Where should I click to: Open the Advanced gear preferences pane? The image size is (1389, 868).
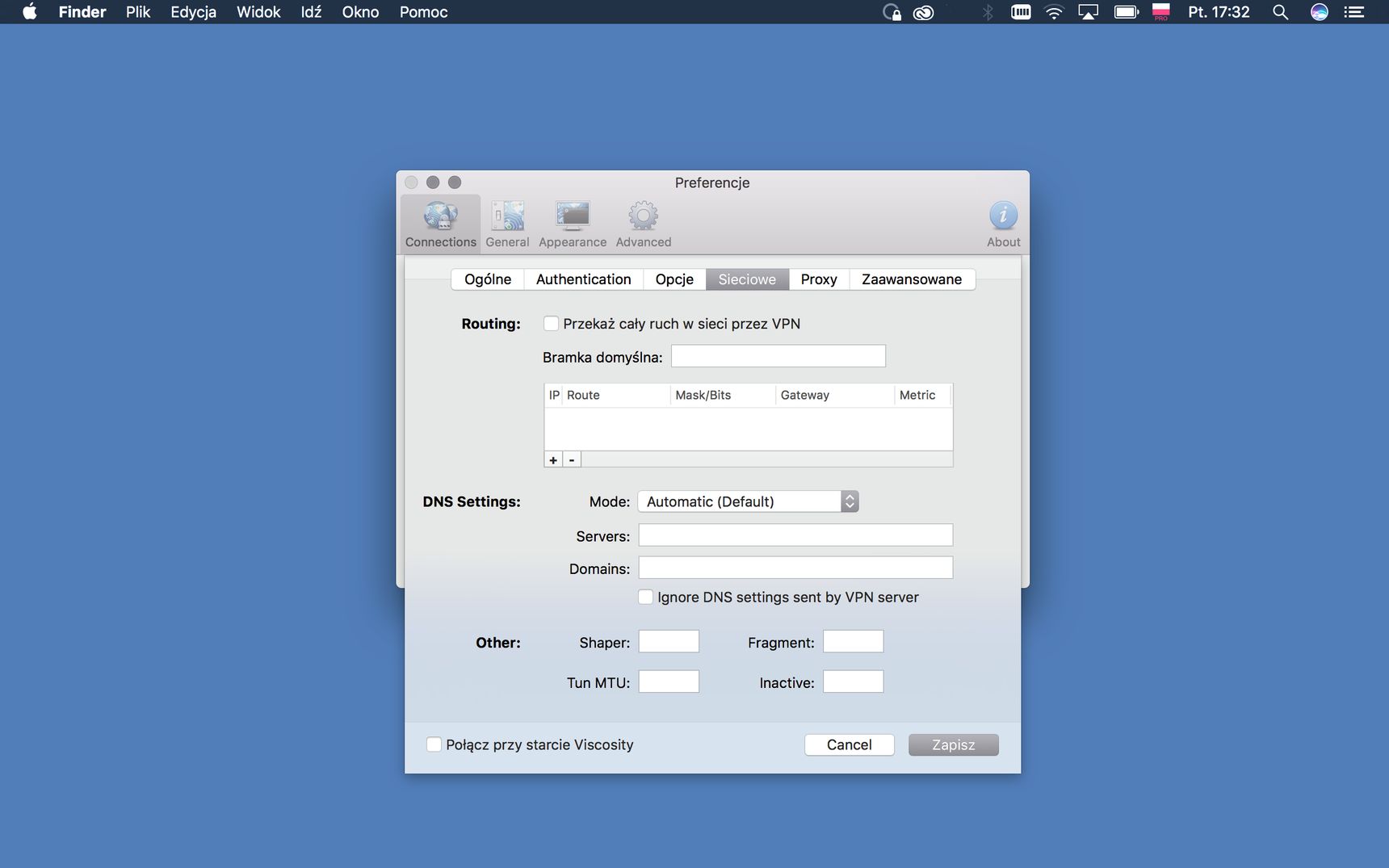(644, 224)
